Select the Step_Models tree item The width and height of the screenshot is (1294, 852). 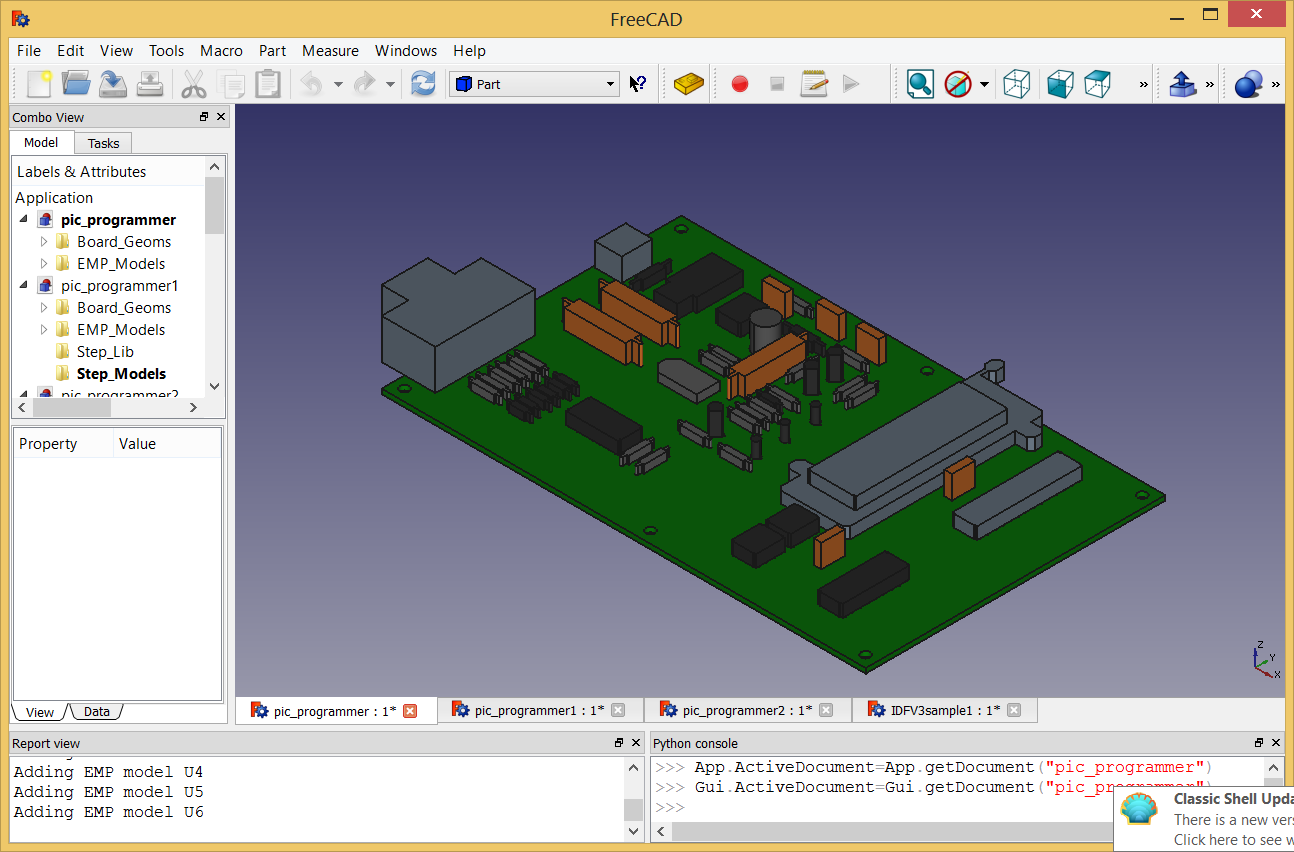click(121, 374)
